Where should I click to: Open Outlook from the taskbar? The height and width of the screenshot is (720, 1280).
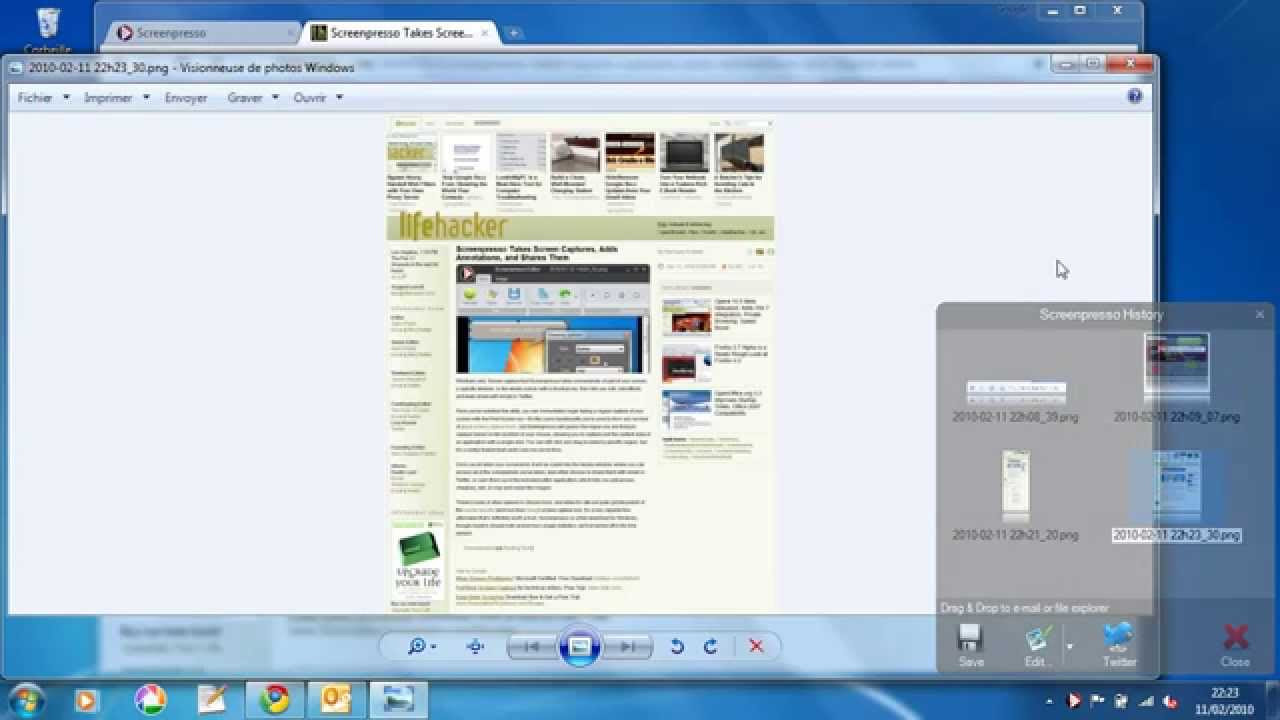(x=337, y=700)
